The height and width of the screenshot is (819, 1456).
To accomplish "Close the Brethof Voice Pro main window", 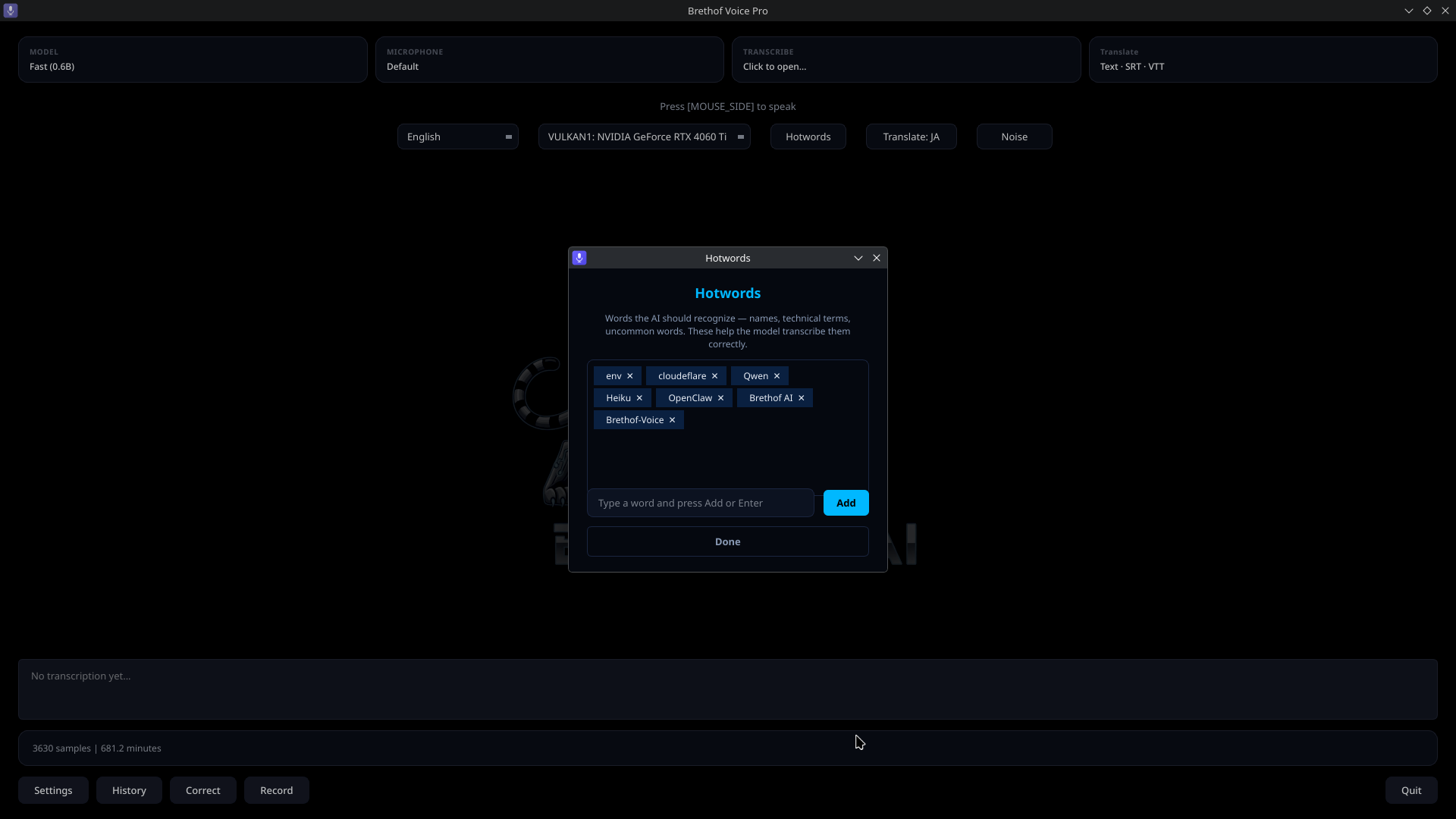I will (x=1445, y=11).
